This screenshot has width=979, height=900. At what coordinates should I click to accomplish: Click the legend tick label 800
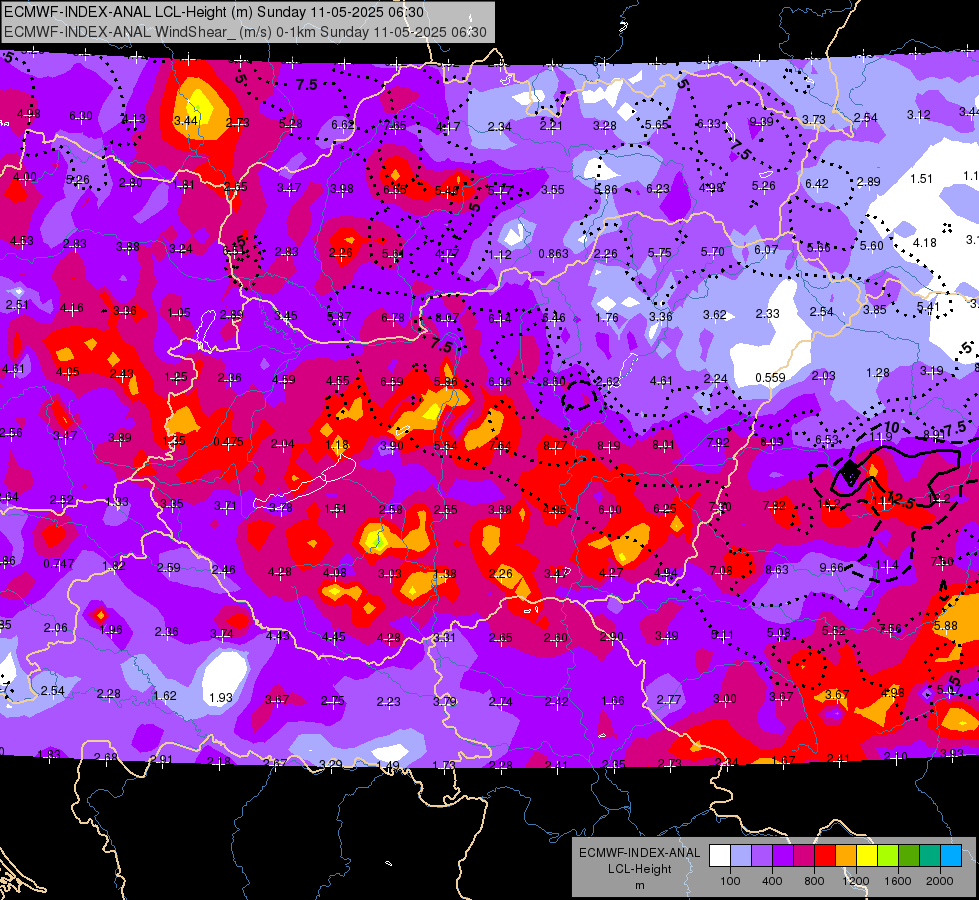pos(814,881)
